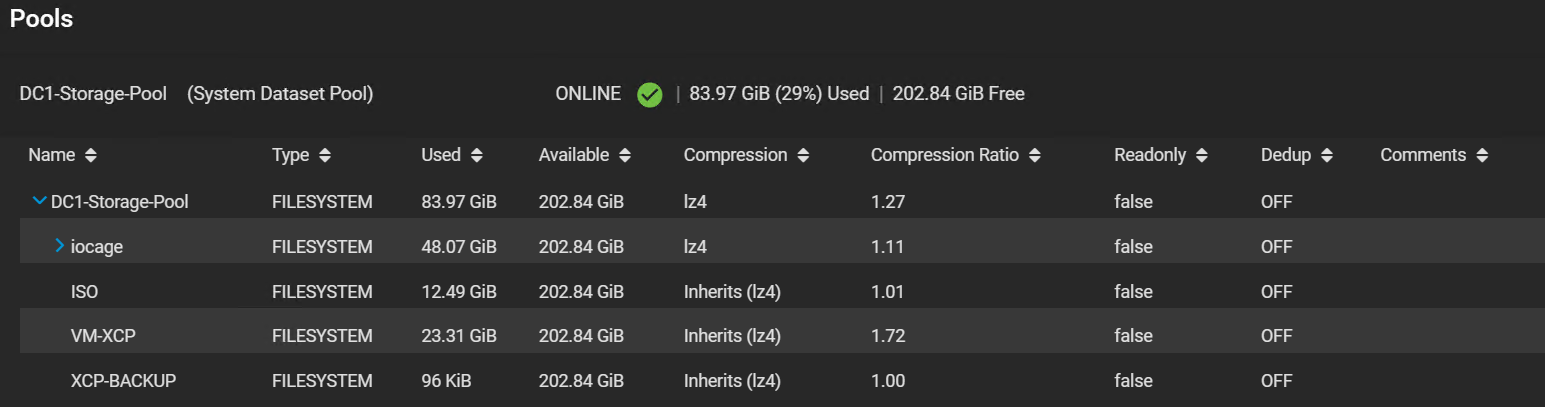Click the iocage dataset name
1545x407 pixels.
97,247
